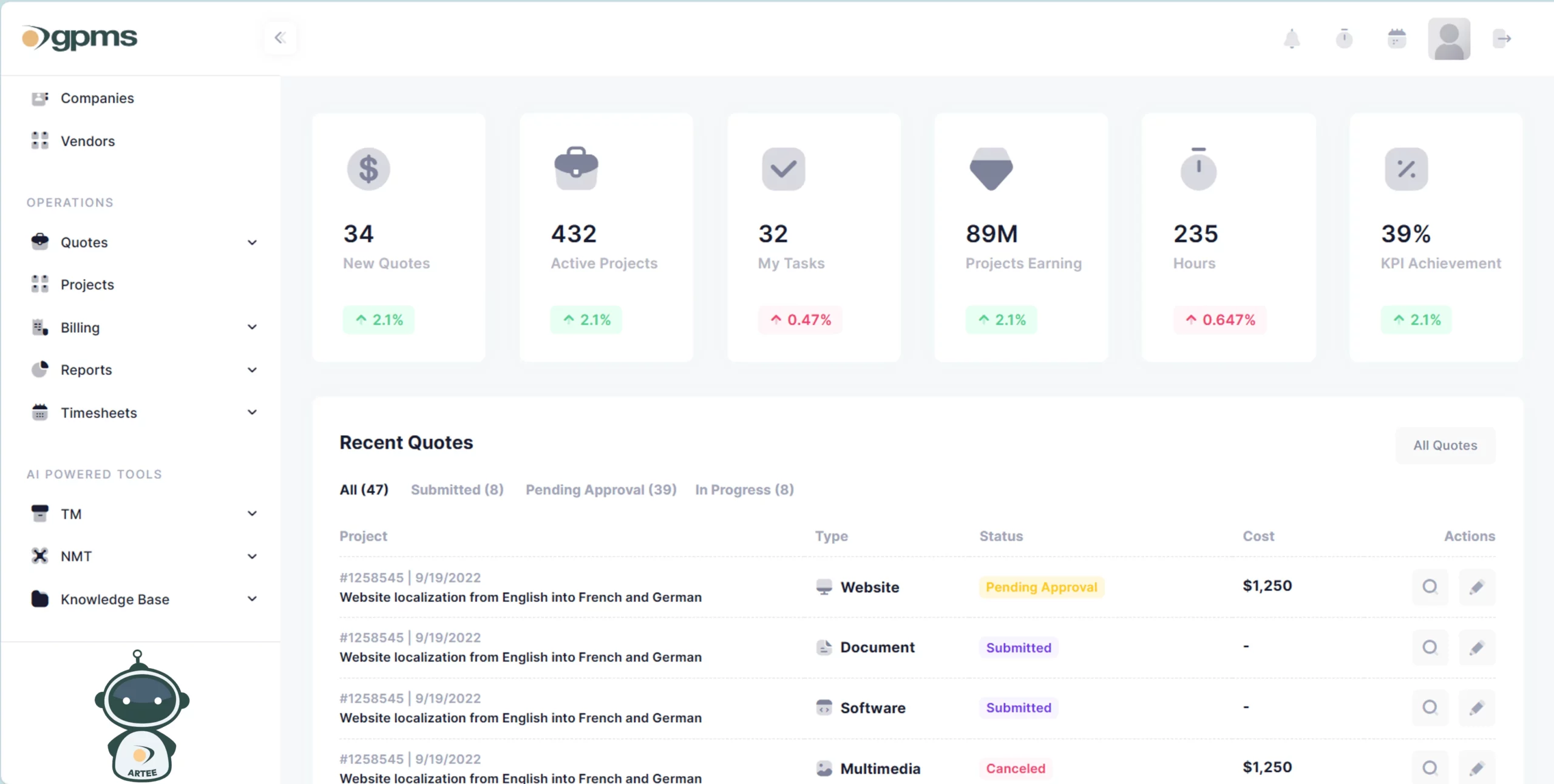Open the notifications bell icon
The width and height of the screenshot is (1554, 784).
[x=1293, y=38]
